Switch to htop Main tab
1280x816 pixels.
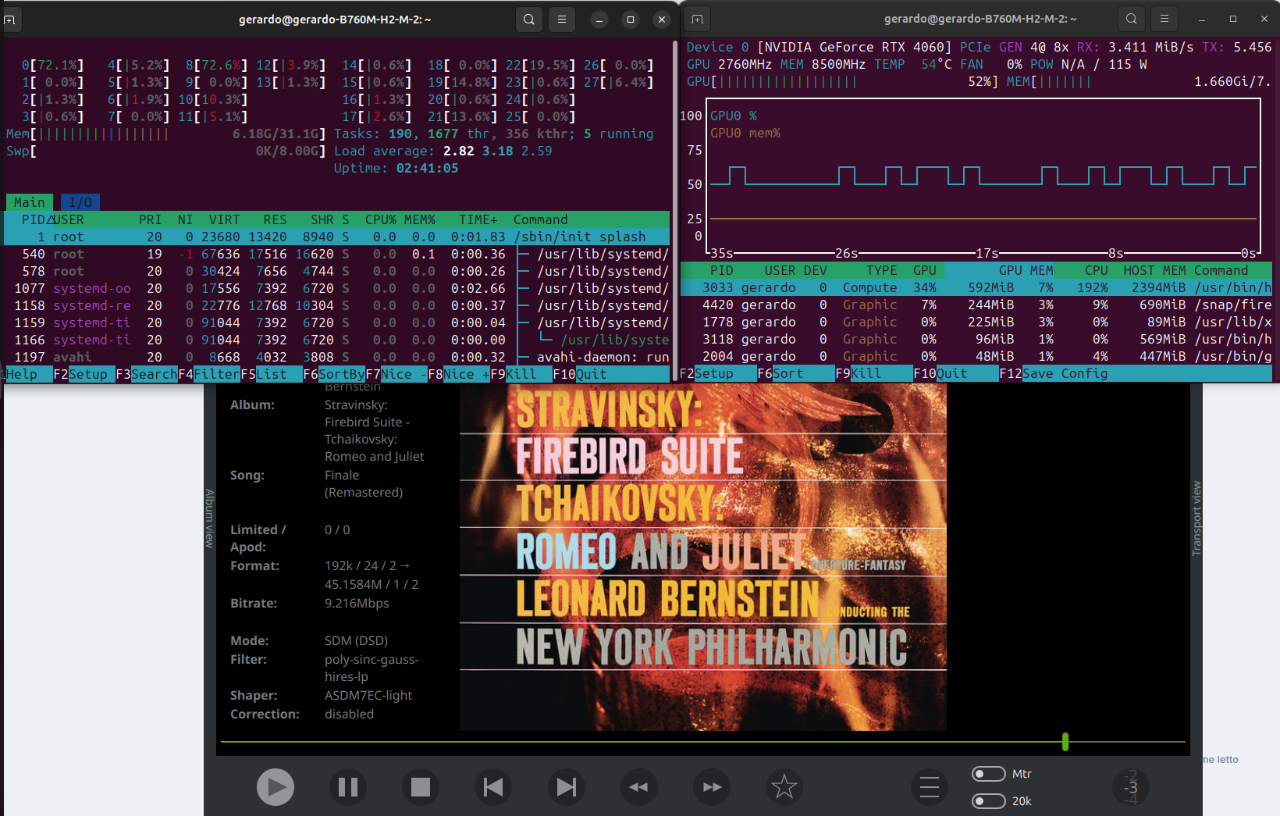(29, 202)
